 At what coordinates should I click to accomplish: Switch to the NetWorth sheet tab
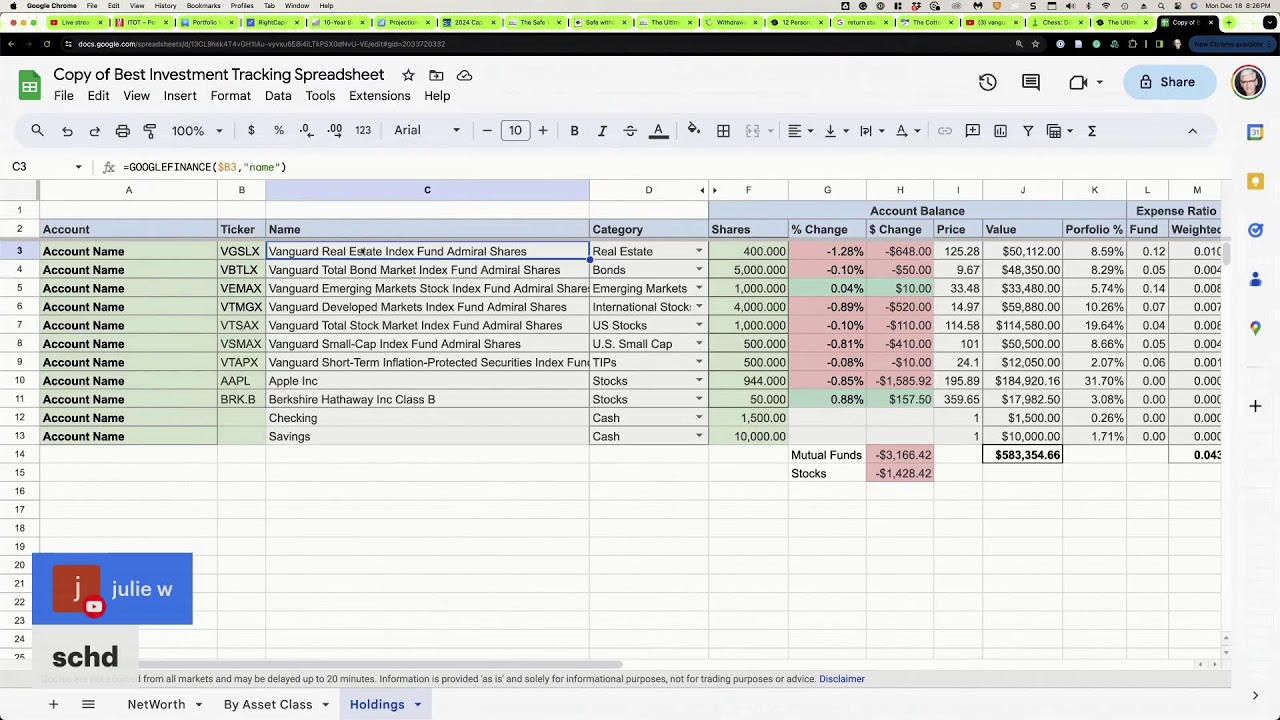[x=156, y=704]
